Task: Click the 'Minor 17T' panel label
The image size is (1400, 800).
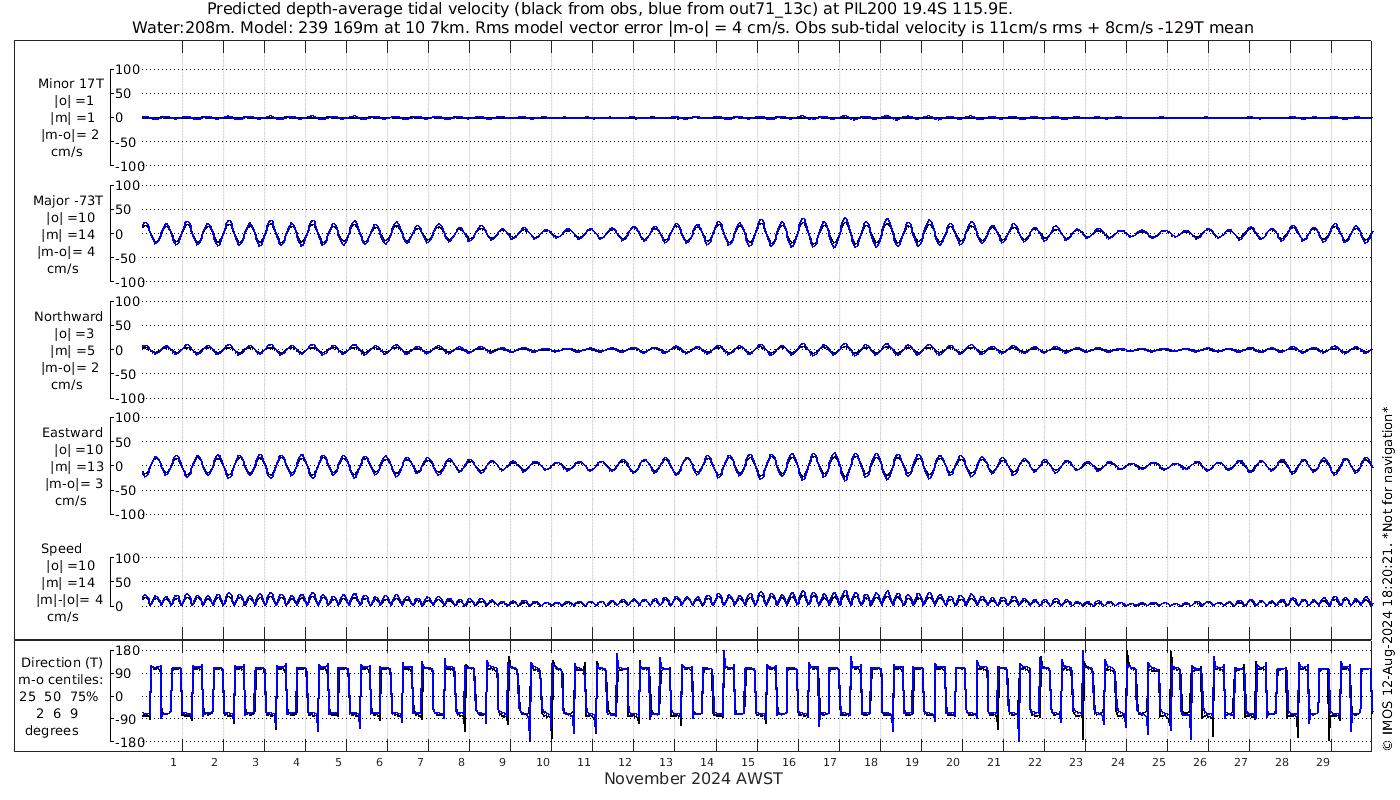Action: tap(70, 84)
